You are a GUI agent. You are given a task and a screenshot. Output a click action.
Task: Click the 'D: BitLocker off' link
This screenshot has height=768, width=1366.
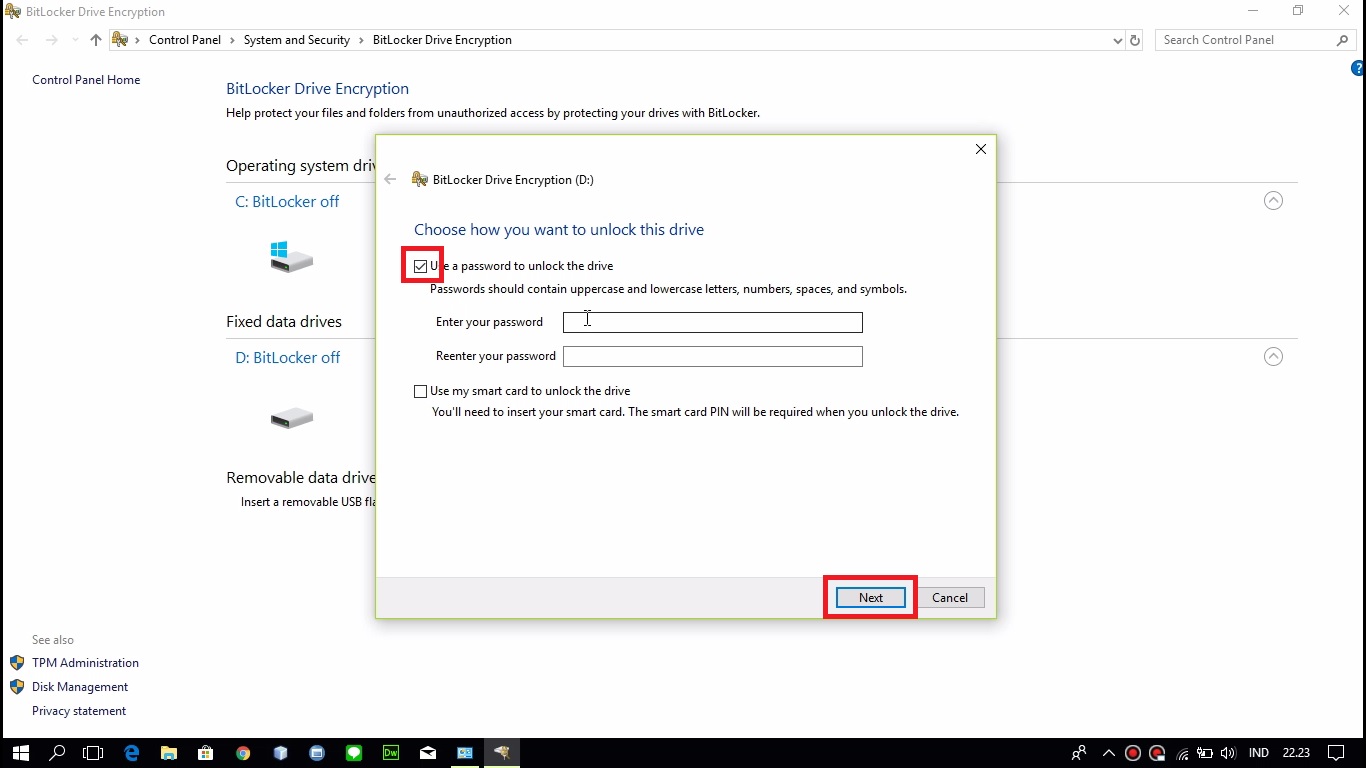coord(288,357)
